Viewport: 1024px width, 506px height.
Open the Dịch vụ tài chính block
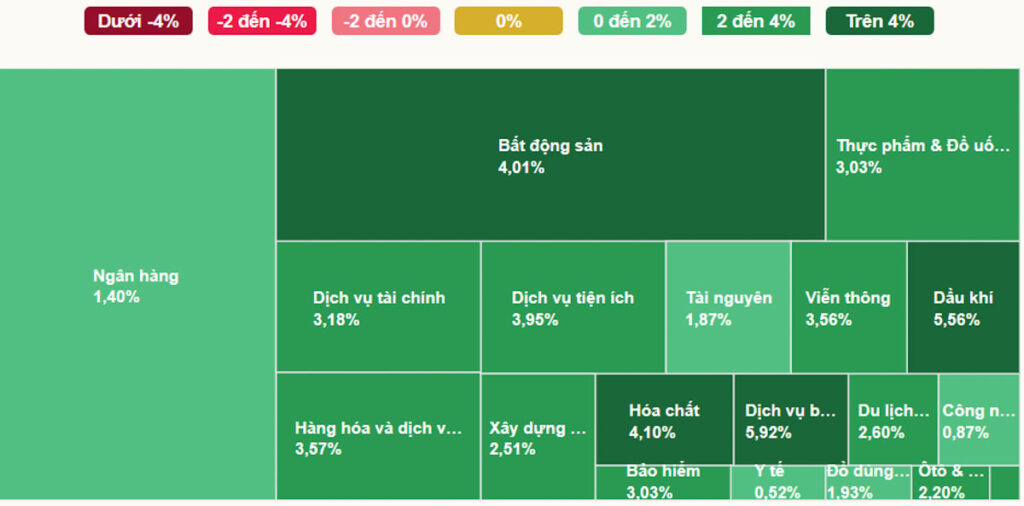tap(378, 307)
